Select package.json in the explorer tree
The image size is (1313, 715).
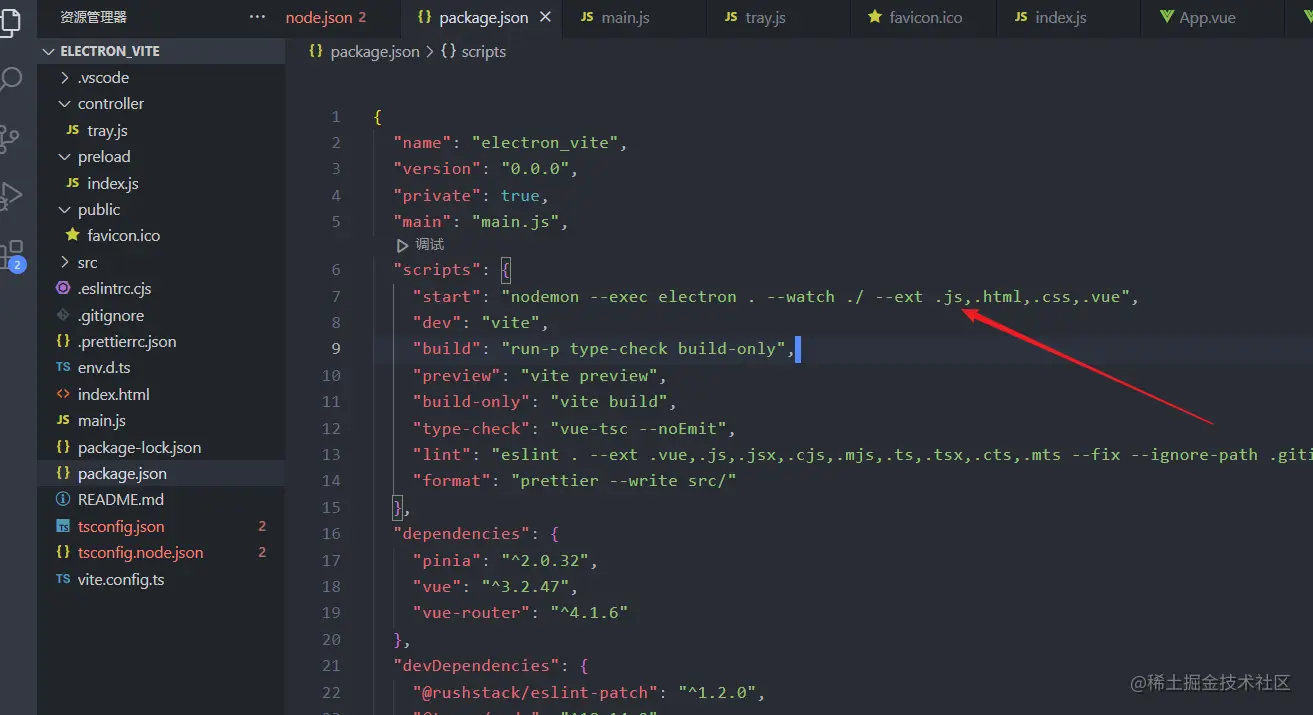[x=161, y=473]
